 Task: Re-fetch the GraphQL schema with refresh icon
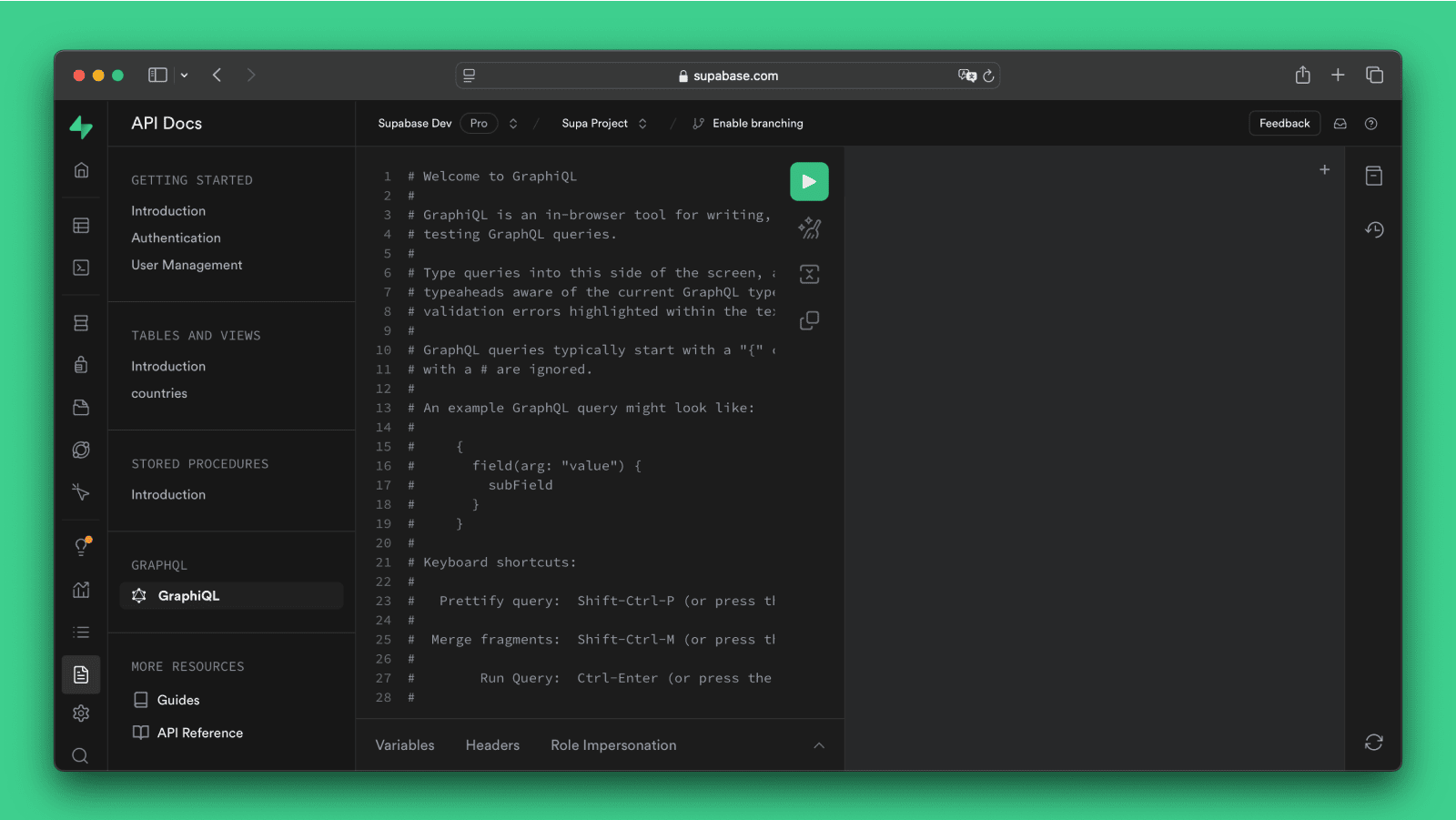(1374, 742)
